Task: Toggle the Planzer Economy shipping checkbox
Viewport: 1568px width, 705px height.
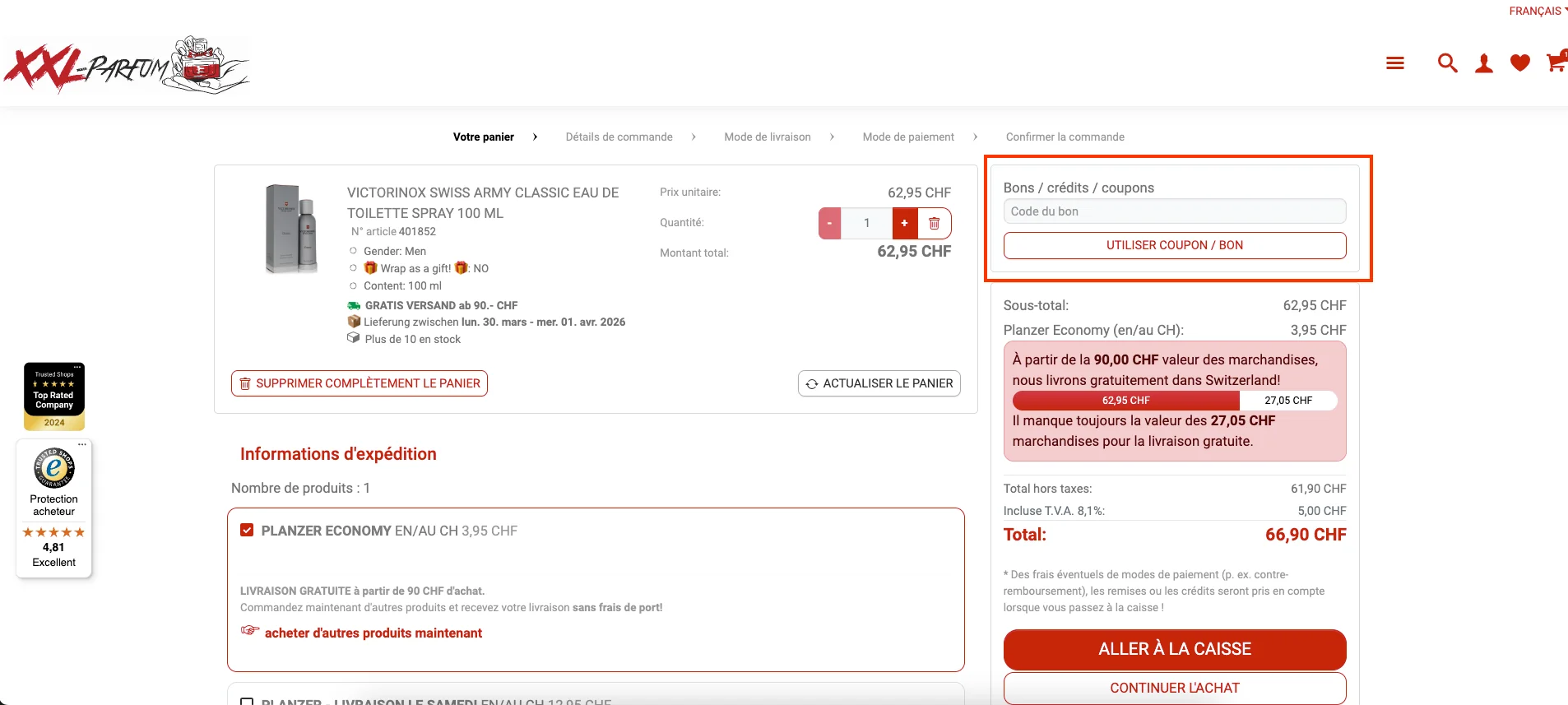Action: 247,531
